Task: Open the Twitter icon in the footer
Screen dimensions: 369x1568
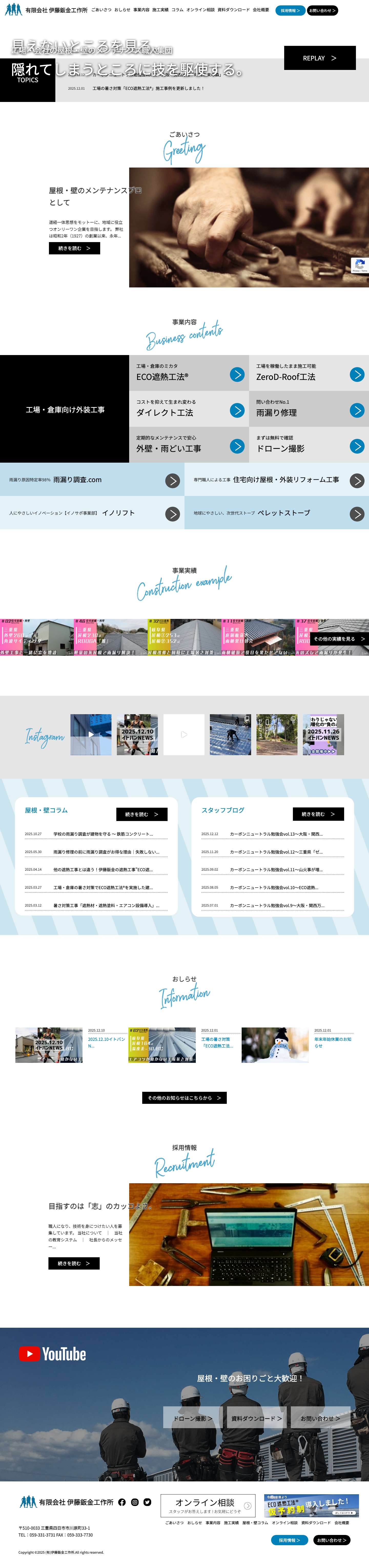Action: click(147, 1502)
